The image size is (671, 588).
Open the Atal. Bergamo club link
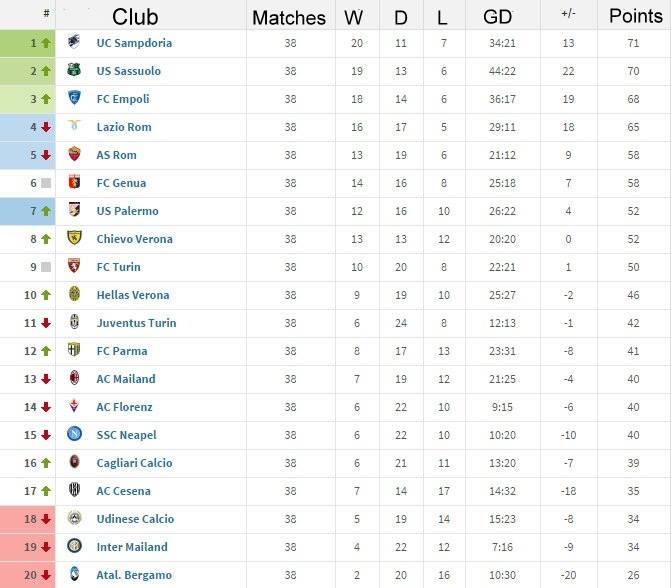coord(134,575)
